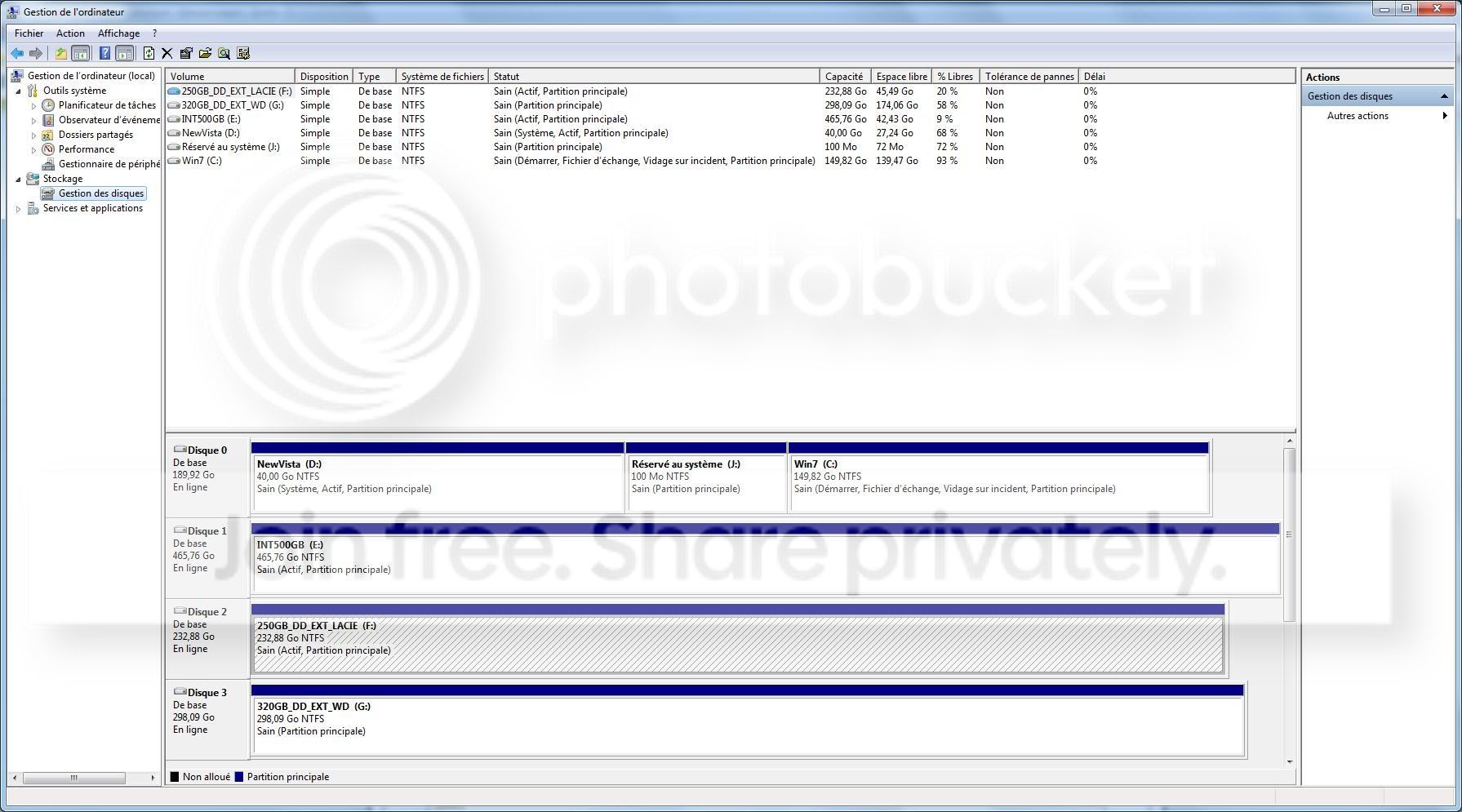Viewport: 1462px width, 812px height.
Task: Click the tree pane horizontal scrollbar thumb
Action: 74,778
